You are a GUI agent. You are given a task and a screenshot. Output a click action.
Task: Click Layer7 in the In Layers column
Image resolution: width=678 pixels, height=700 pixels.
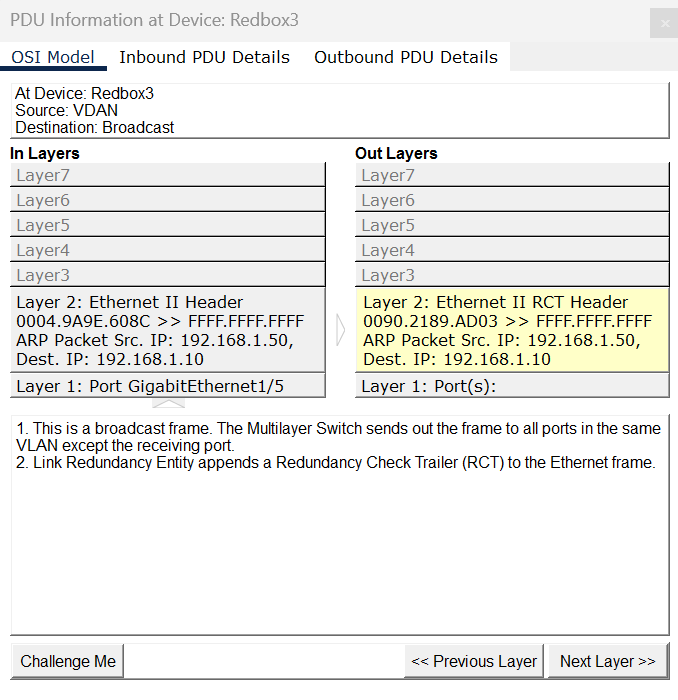pyautogui.click(x=168, y=175)
